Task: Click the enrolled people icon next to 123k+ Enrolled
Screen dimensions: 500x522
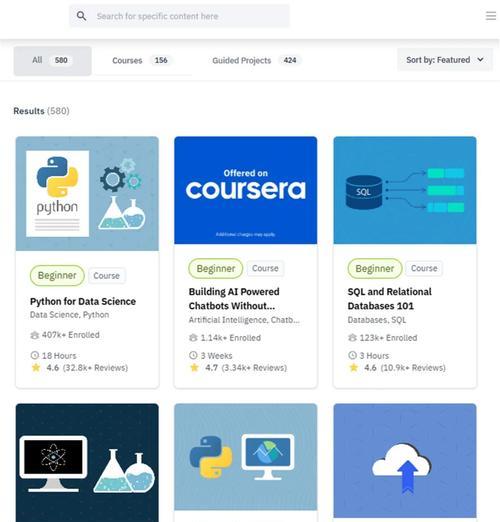Action: tap(352, 338)
